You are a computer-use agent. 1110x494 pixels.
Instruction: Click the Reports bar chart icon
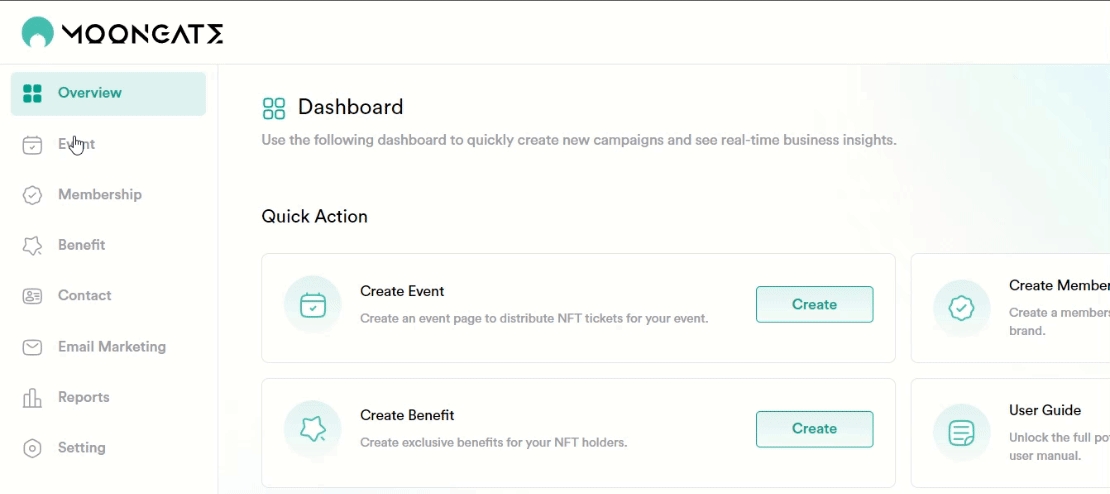click(32, 398)
